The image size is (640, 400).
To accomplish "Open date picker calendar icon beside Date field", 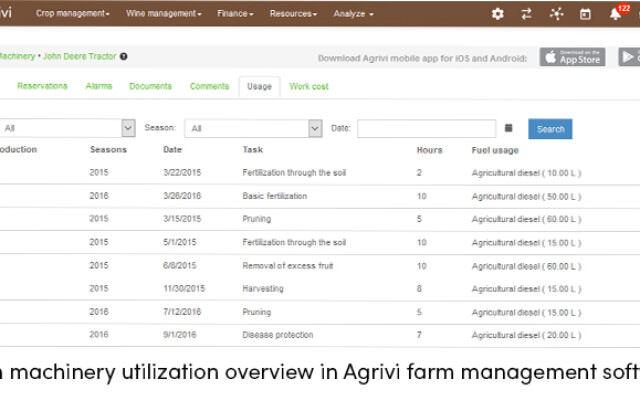I will click(508, 128).
